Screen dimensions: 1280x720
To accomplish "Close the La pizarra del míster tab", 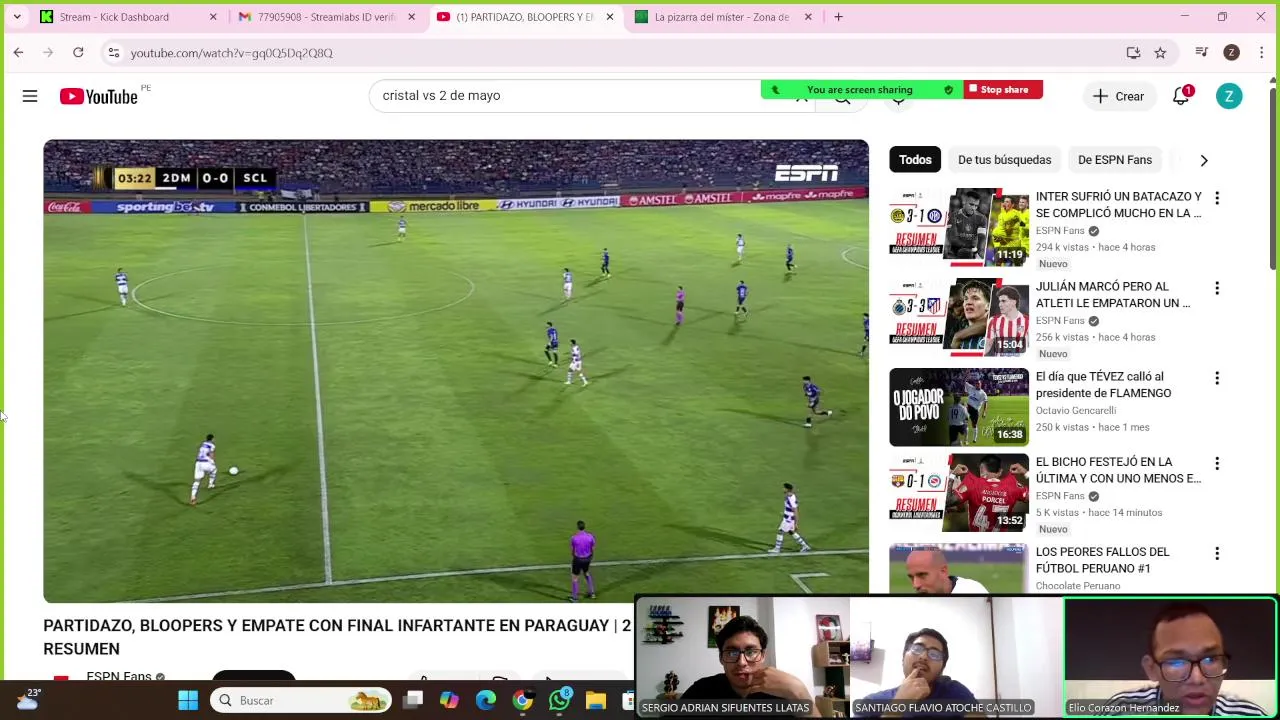I will [808, 17].
